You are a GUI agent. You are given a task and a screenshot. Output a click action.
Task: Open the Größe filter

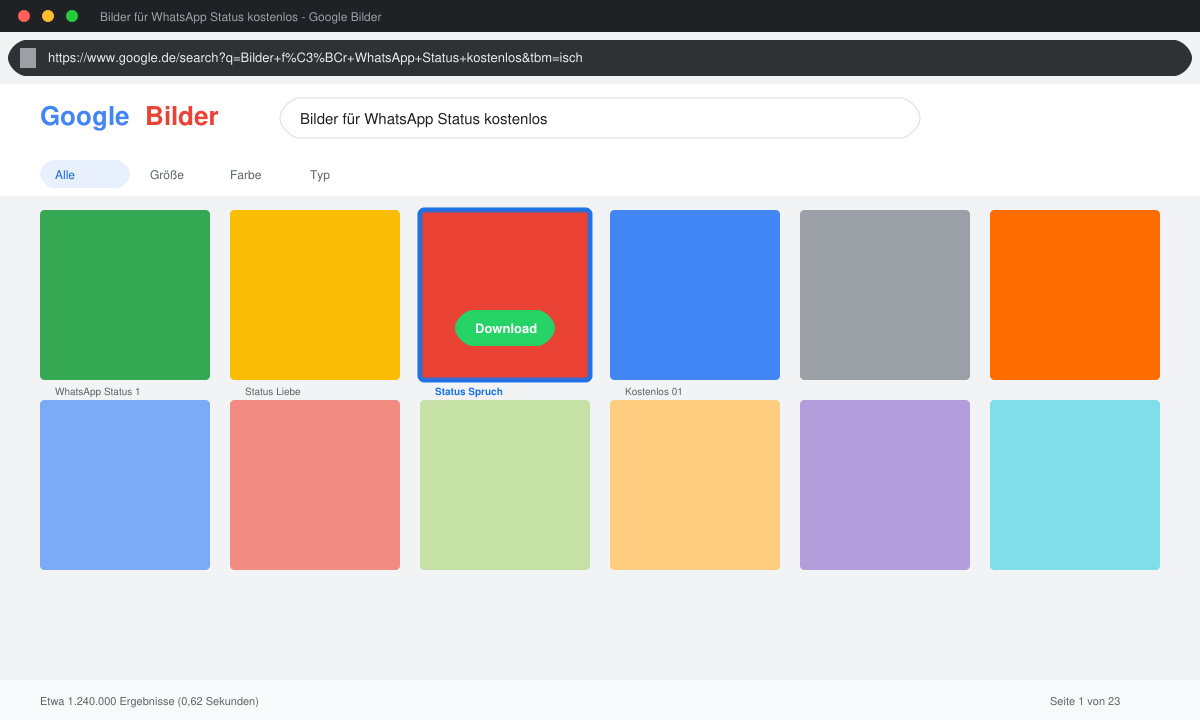coord(167,175)
